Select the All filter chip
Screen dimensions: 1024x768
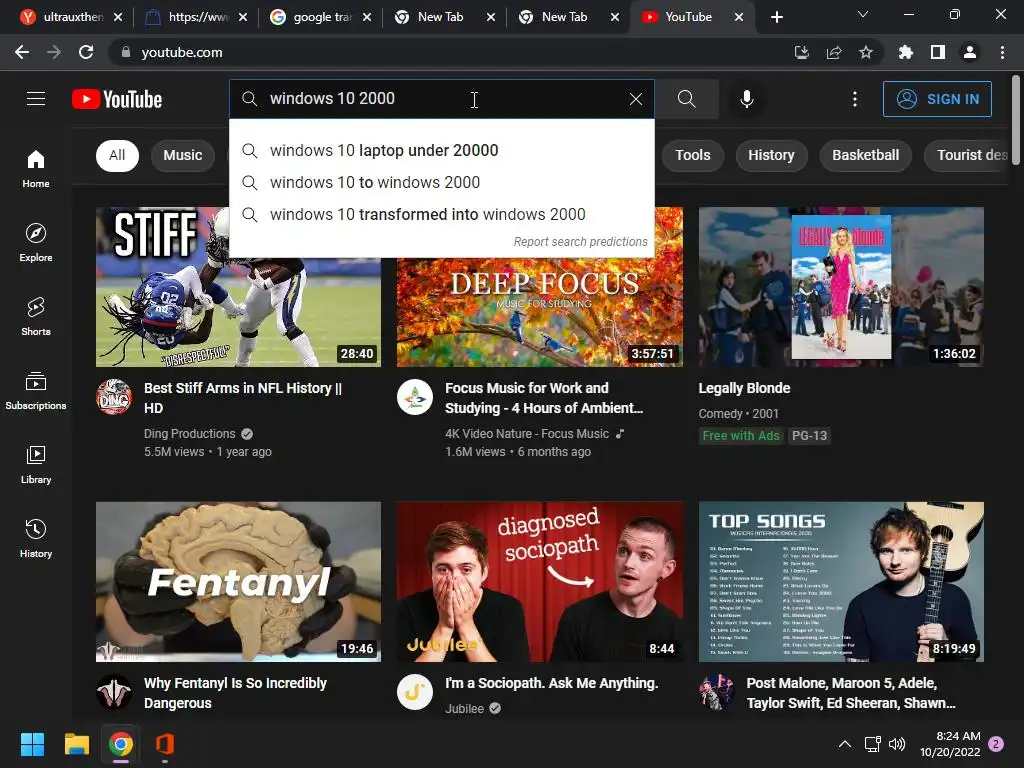coord(117,155)
